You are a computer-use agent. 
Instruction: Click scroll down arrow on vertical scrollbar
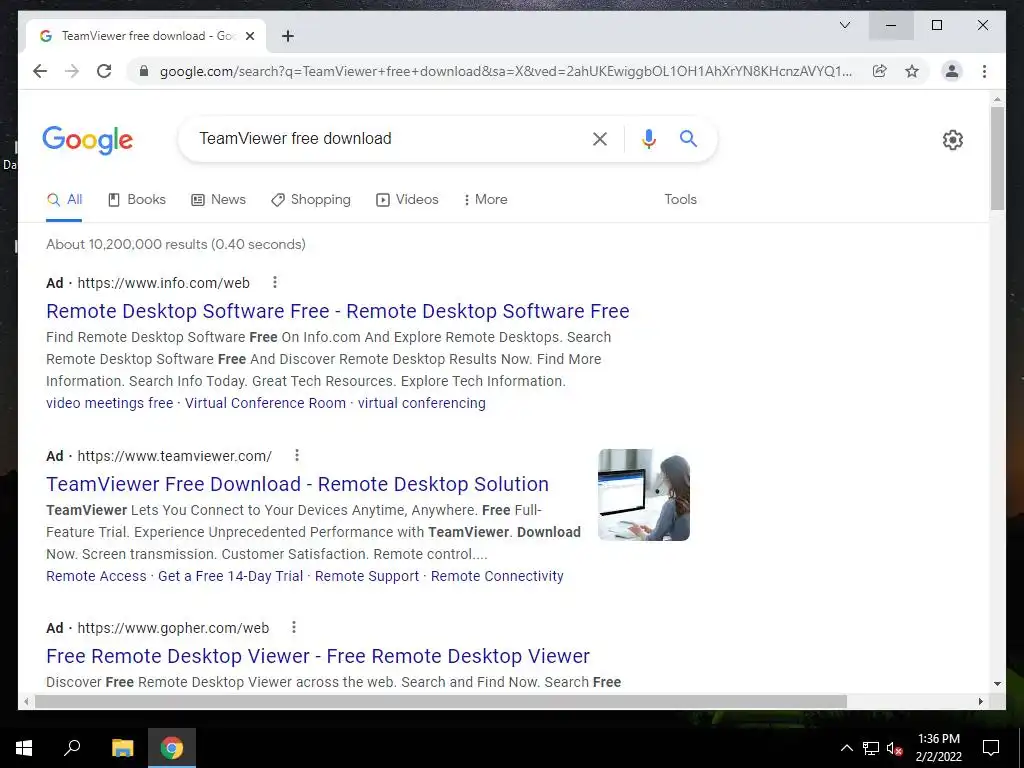[x=997, y=684]
